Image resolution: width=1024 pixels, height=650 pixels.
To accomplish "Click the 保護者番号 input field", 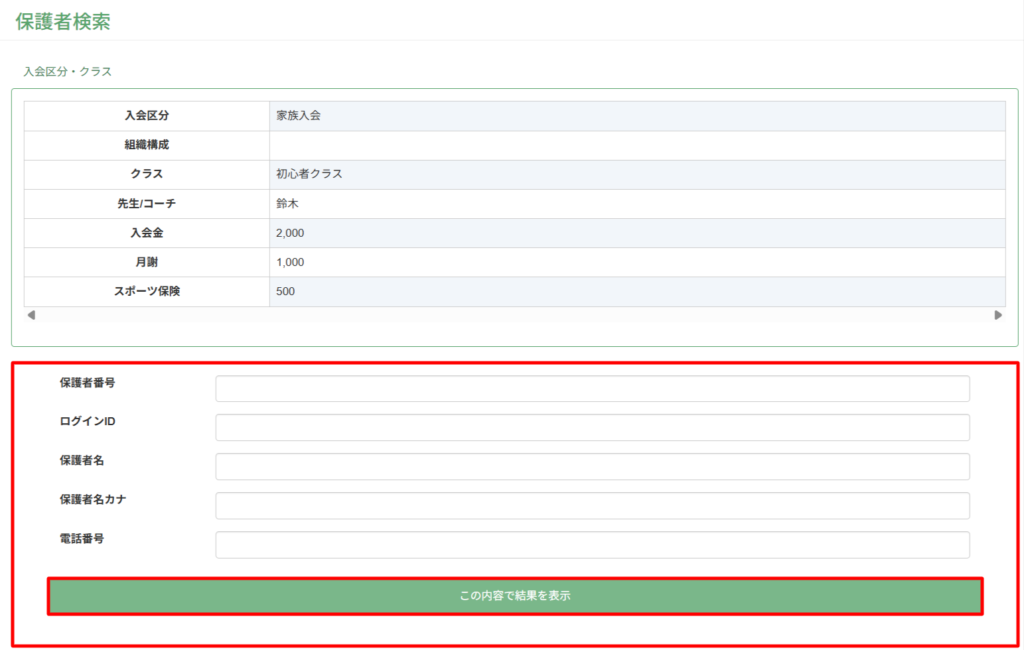I will pyautogui.click(x=592, y=389).
